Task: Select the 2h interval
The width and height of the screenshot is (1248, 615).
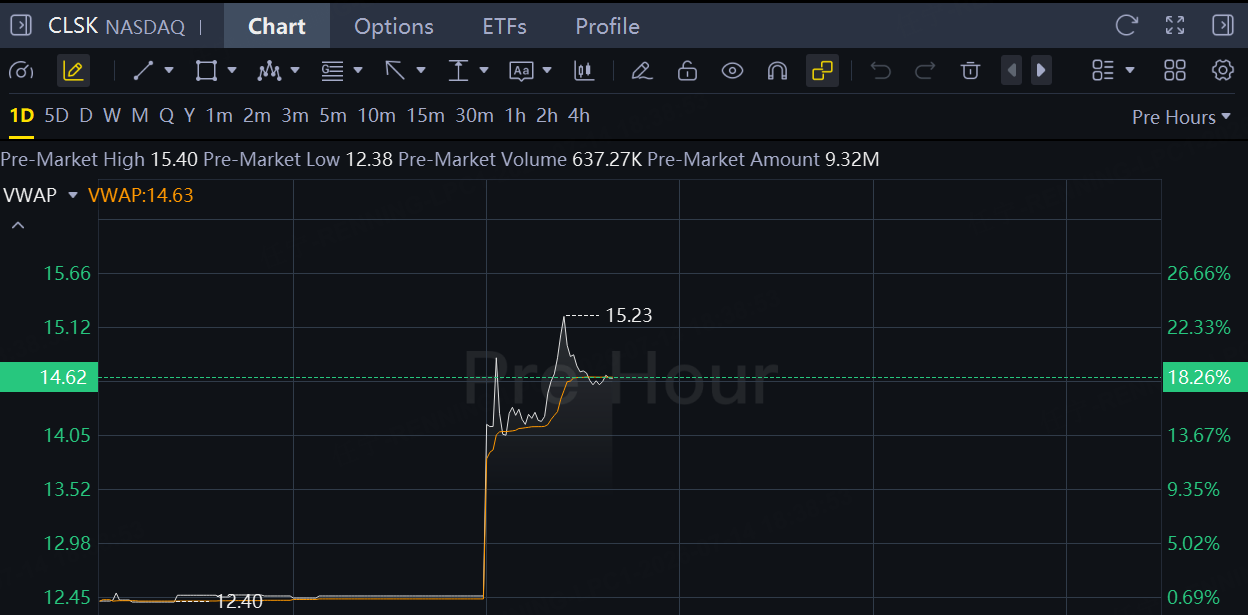Action: click(x=547, y=116)
